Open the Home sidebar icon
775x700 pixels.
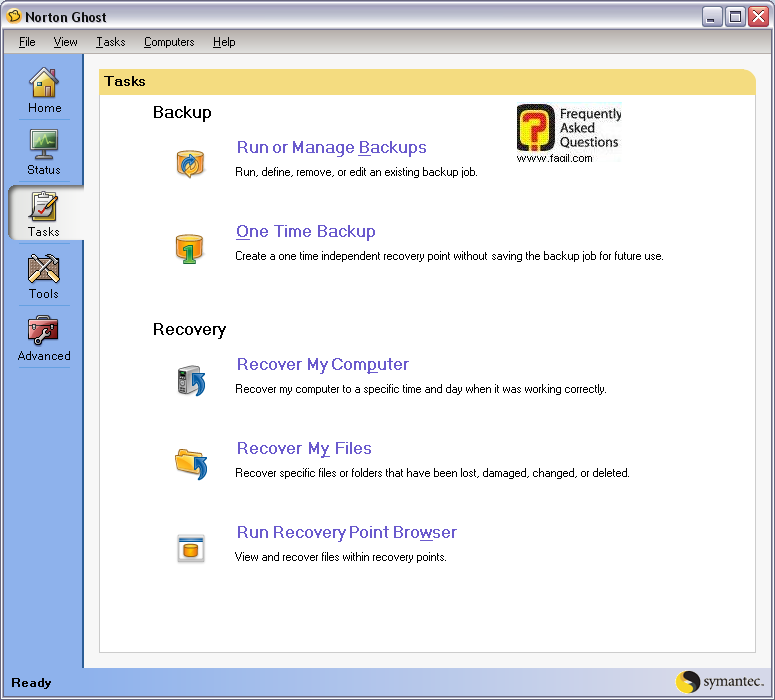click(x=44, y=84)
